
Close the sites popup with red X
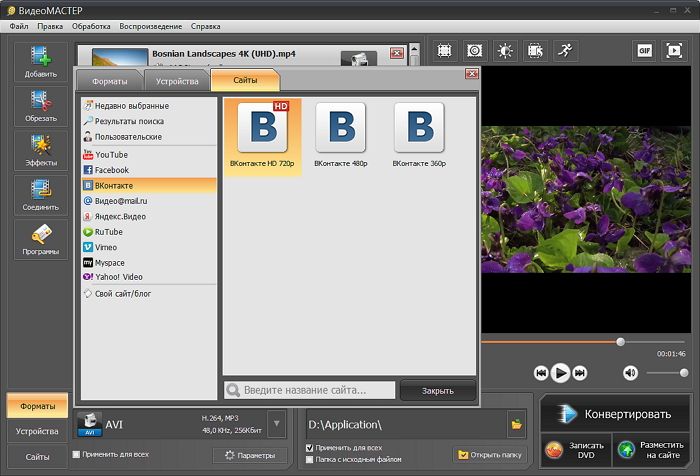coord(472,73)
